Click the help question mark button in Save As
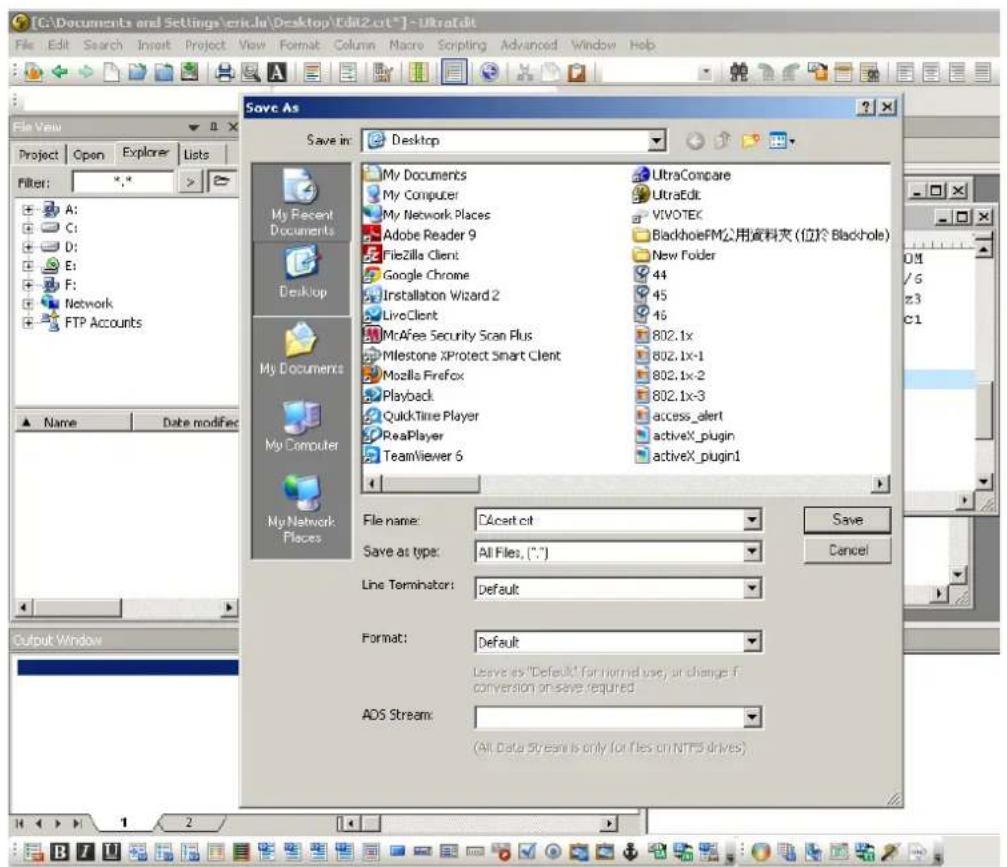 pyautogui.click(x=865, y=107)
